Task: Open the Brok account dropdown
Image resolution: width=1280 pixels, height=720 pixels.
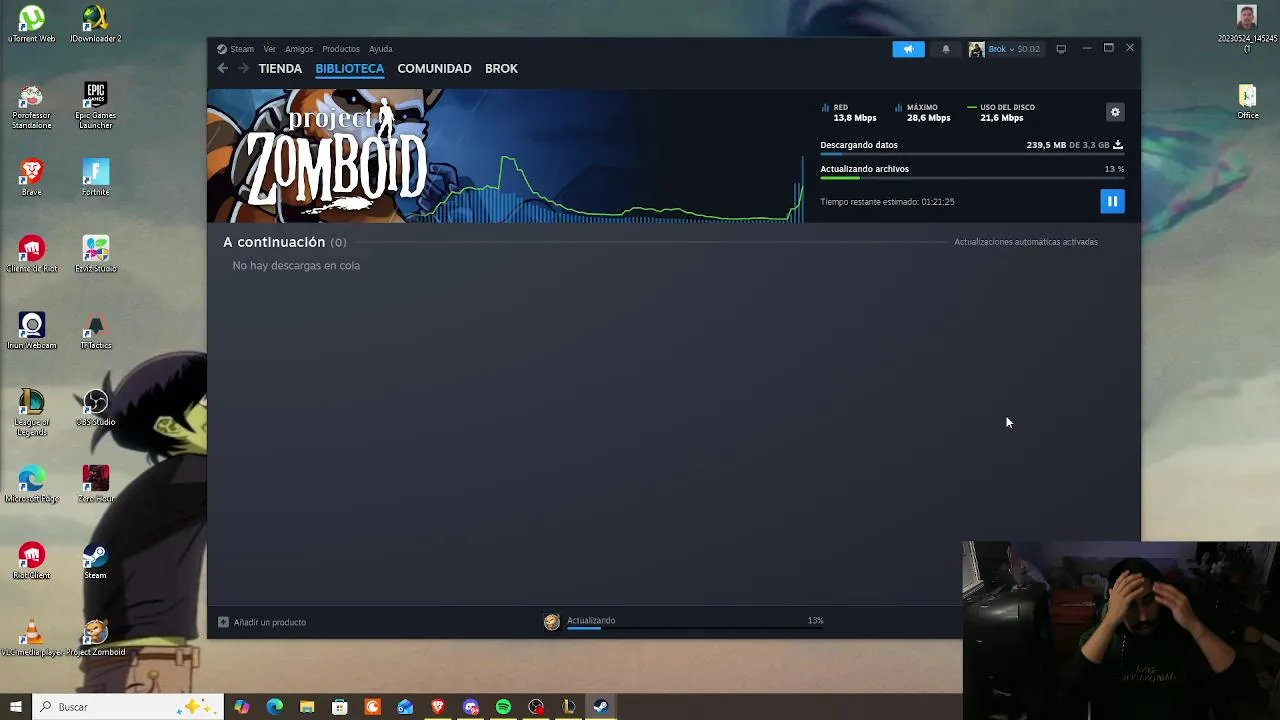Action: (1004, 49)
